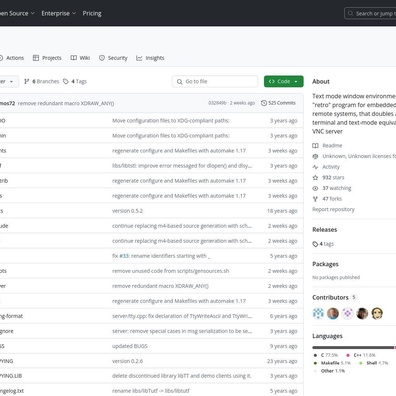
Task: Click the magnifier icon in Go to file
Action: click(179, 81)
